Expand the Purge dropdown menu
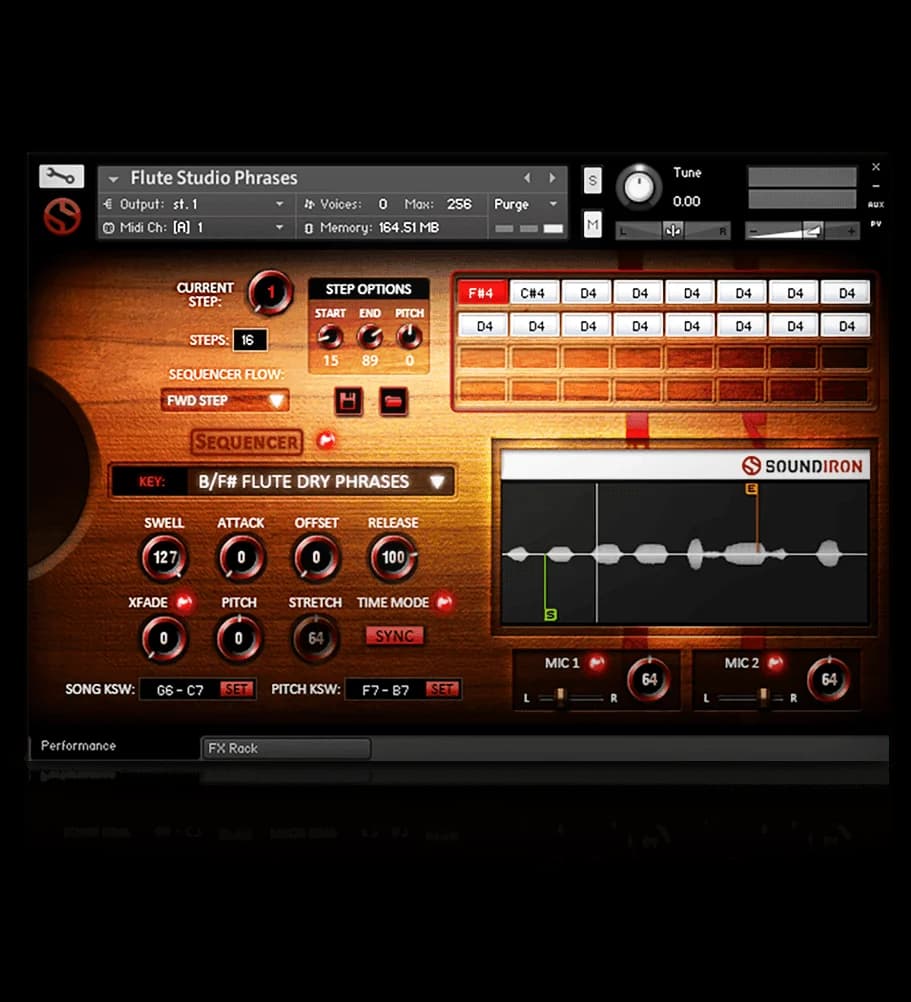Image resolution: width=911 pixels, height=1002 pixels. click(x=526, y=204)
